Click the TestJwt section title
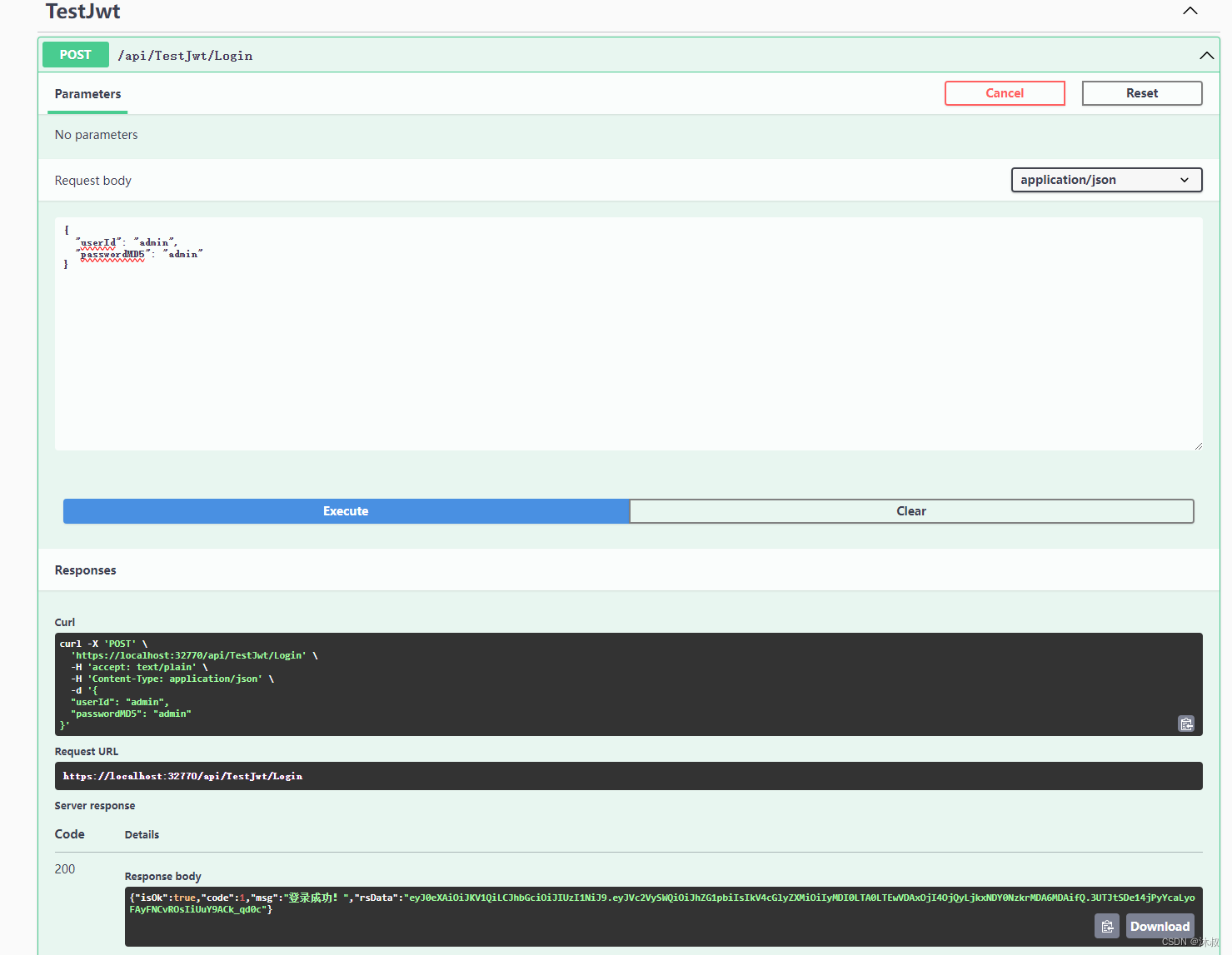This screenshot has height=955, width=1232. click(x=82, y=12)
